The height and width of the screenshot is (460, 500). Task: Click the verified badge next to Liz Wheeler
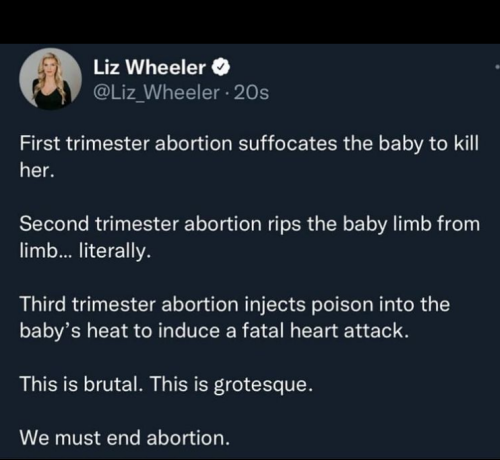221,67
